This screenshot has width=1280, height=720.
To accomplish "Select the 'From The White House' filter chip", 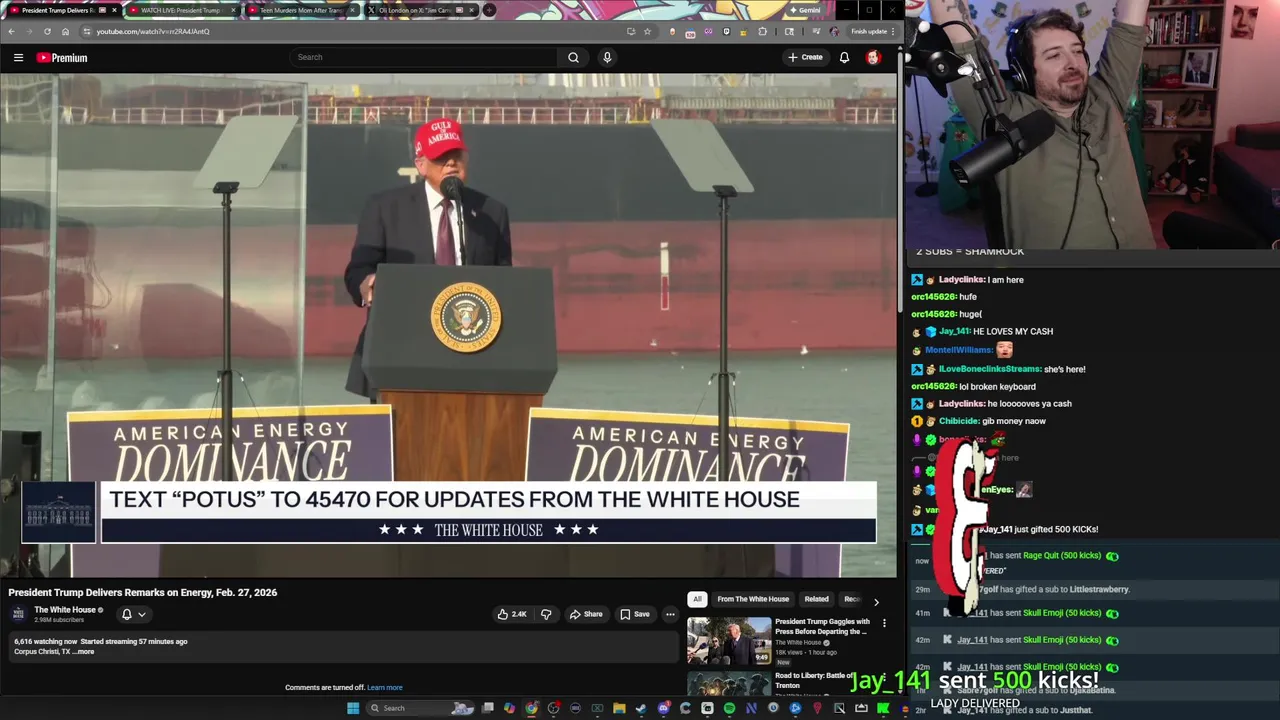I will 753,599.
